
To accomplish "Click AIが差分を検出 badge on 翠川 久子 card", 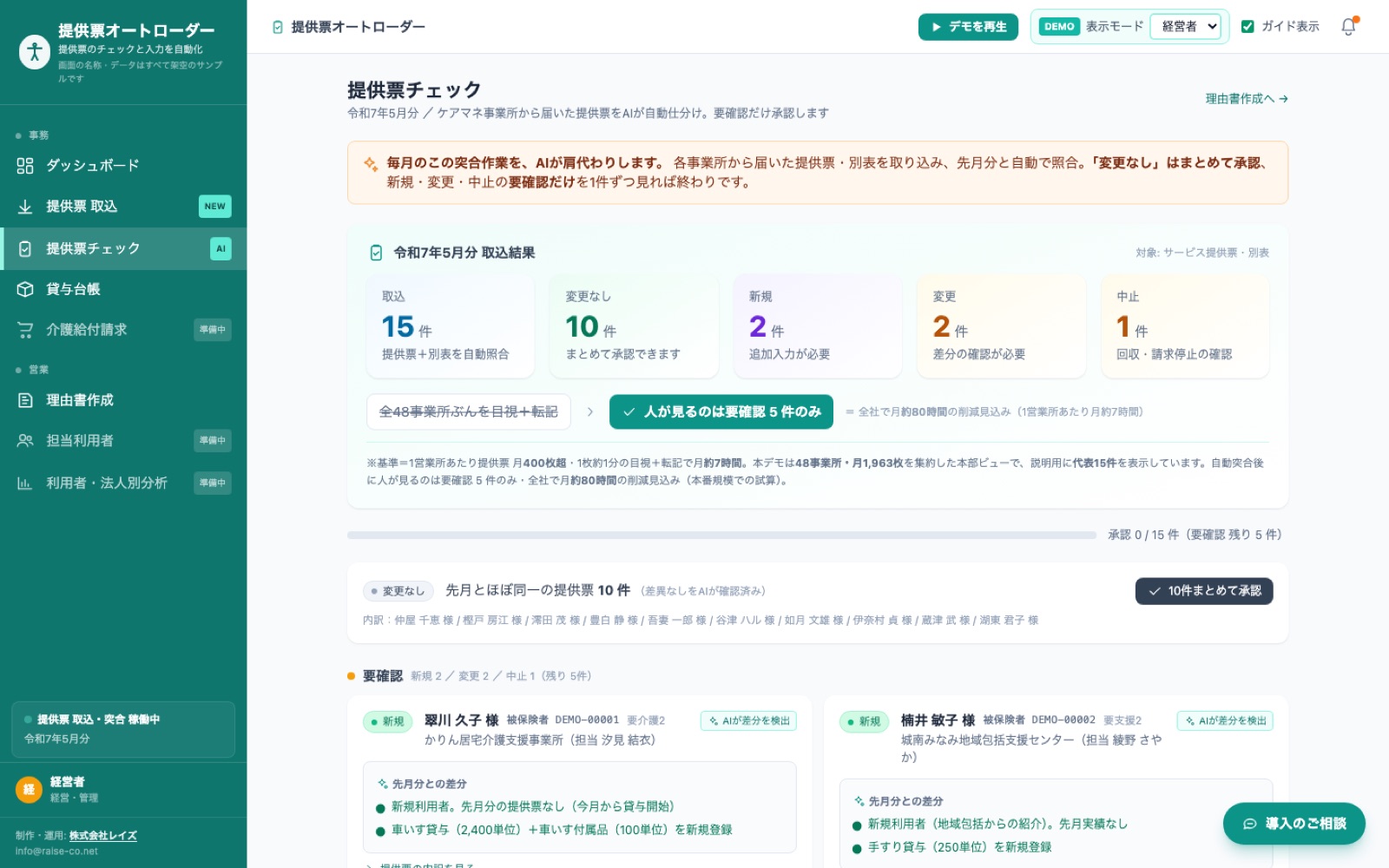I will point(748,721).
